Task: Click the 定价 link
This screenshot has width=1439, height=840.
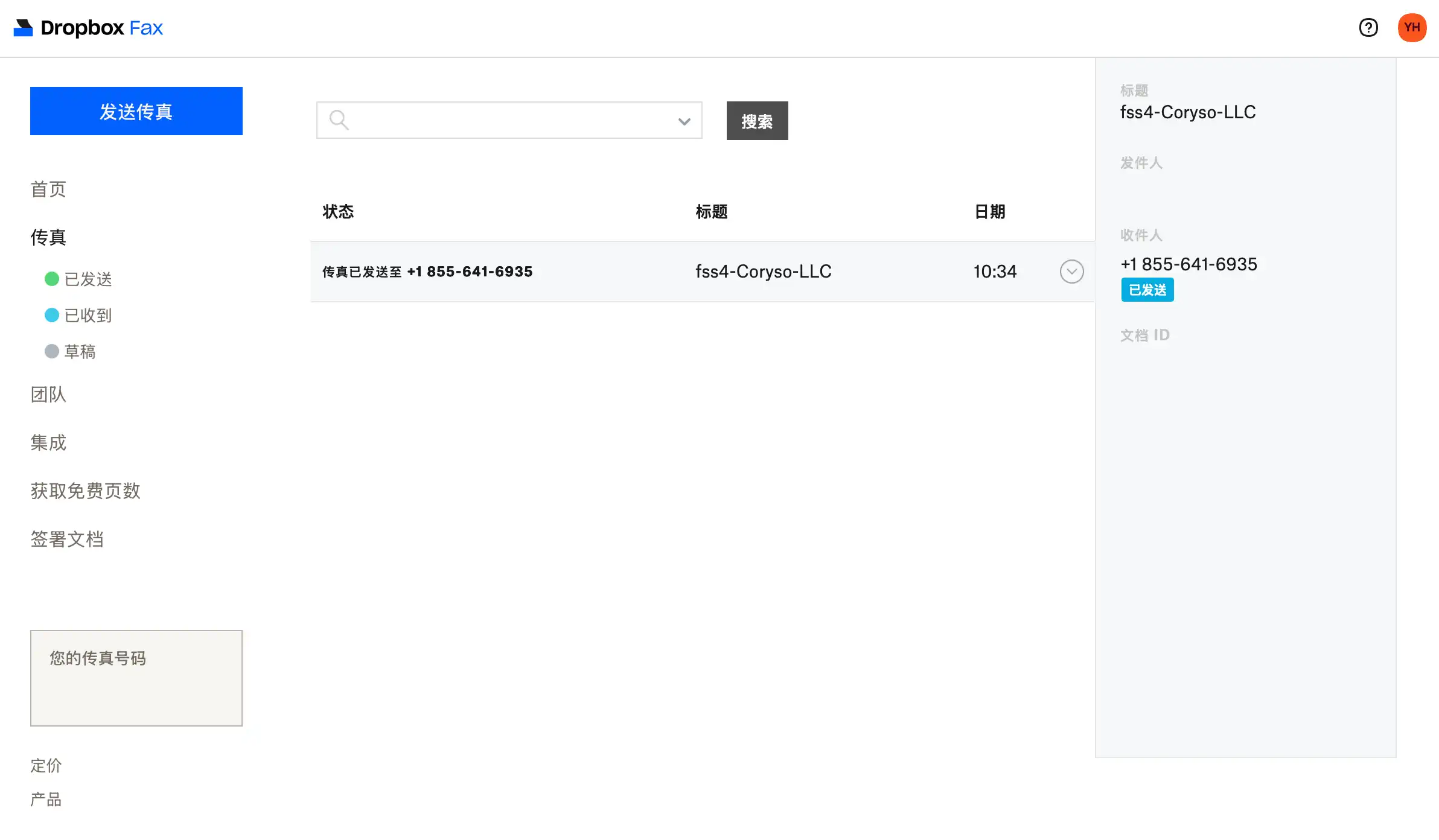Action: (46, 765)
